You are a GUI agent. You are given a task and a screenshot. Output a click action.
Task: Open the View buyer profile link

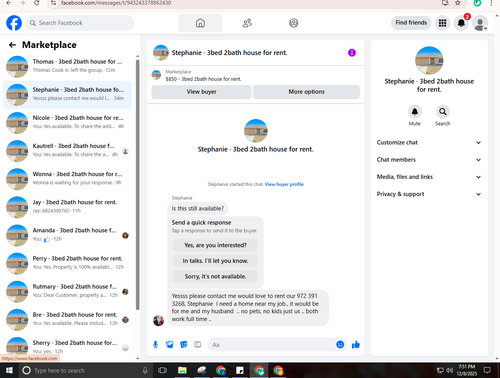coord(284,184)
